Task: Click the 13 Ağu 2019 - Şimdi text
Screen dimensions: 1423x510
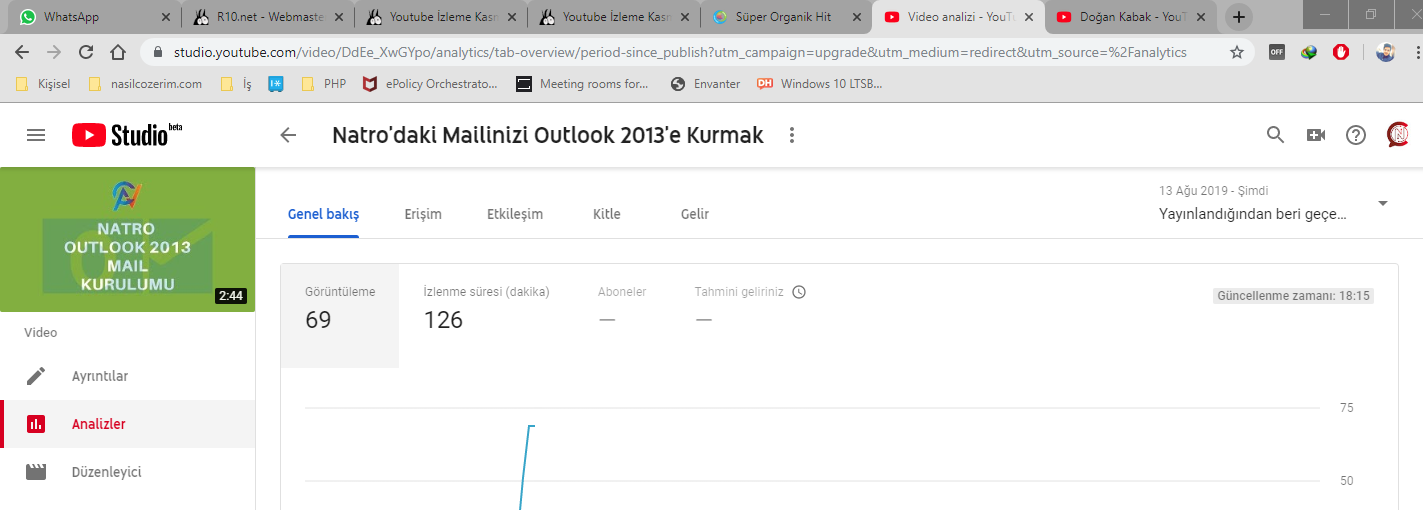Action: click(x=1214, y=191)
